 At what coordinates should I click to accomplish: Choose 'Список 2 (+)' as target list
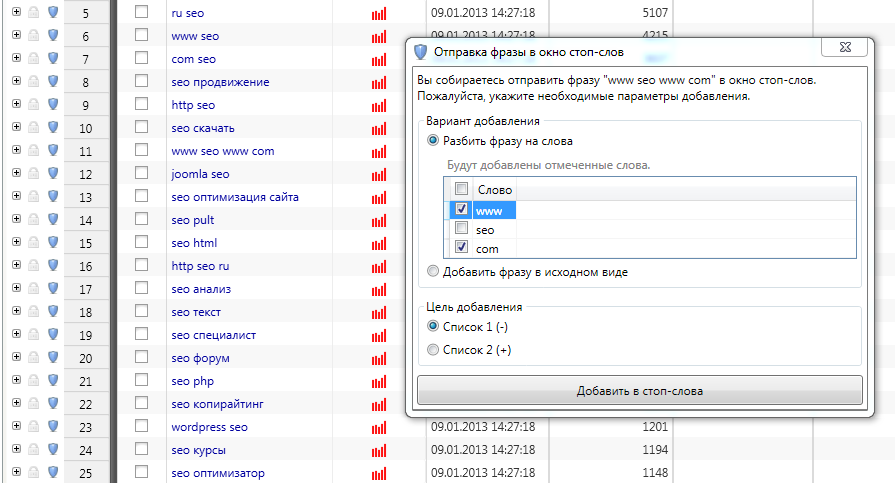click(432, 350)
